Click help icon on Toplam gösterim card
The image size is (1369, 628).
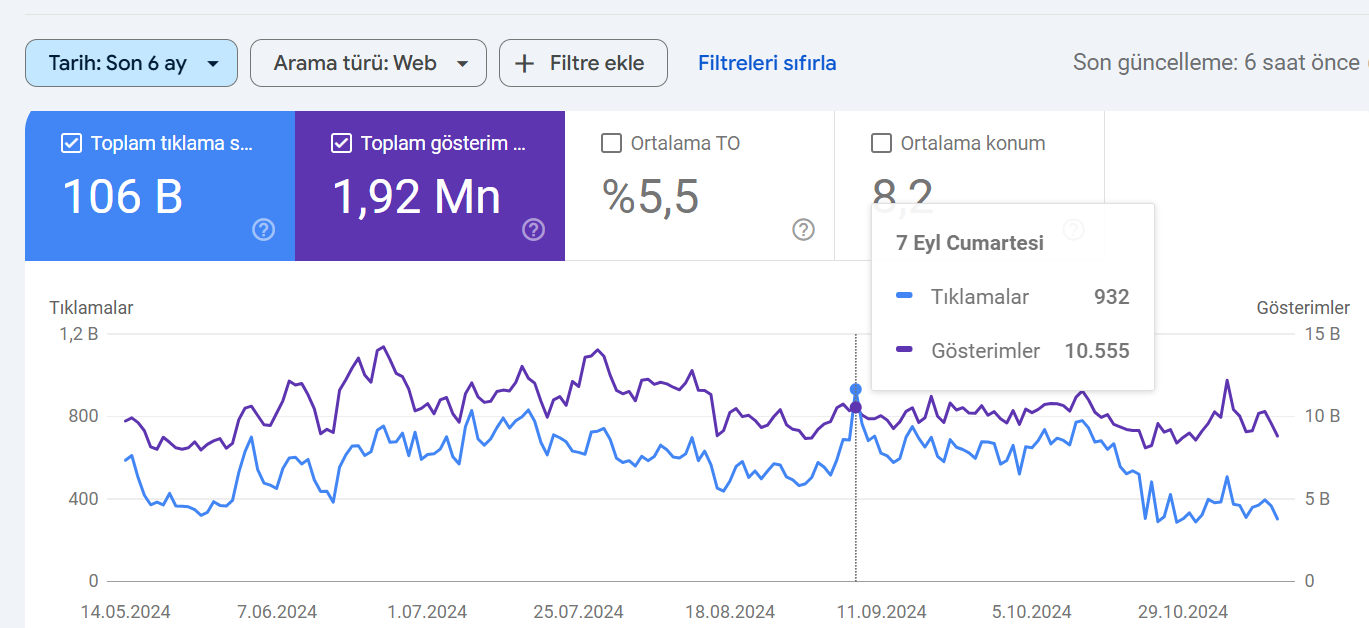pyautogui.click(x=533, y=230)
